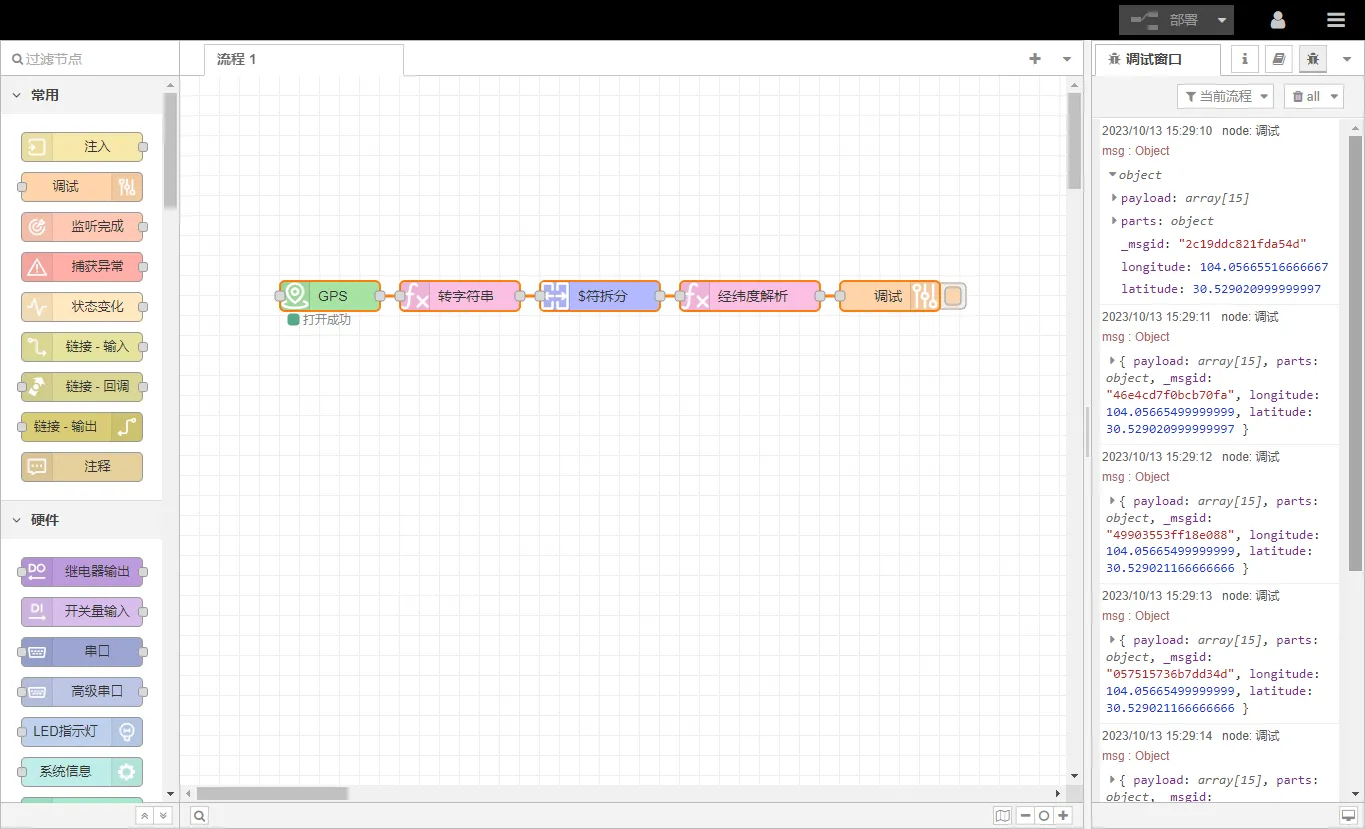Click zoom in plus button
Screen dimensions: 1365x829
[1064, 816]
